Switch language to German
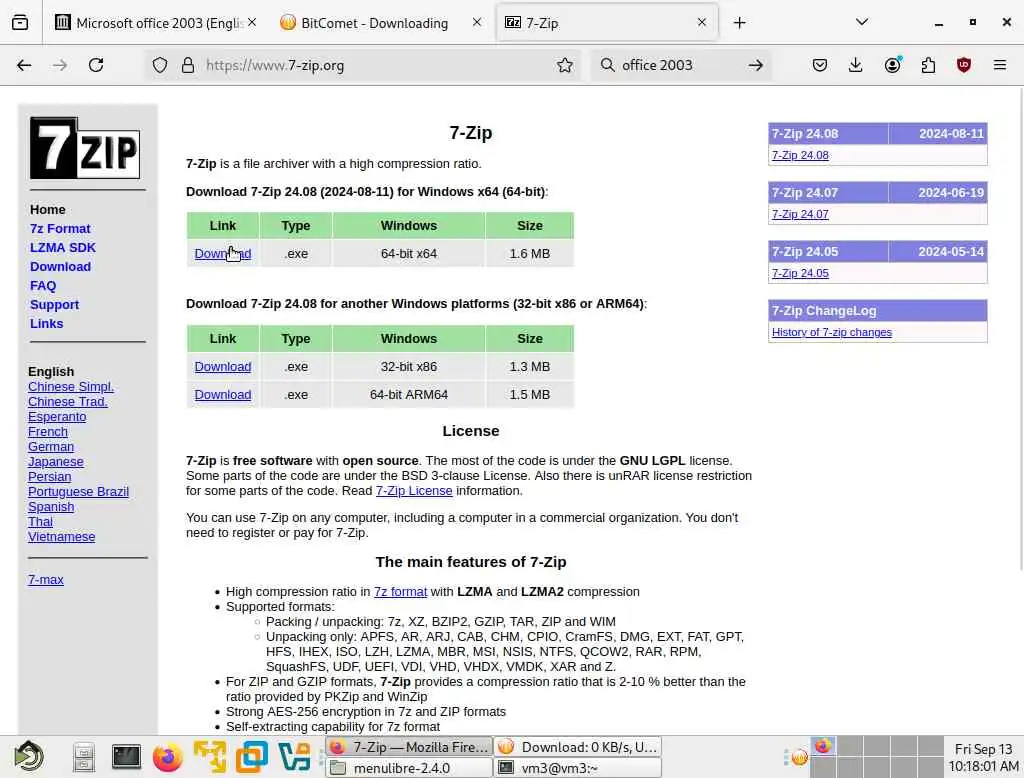The width and height of the screenshot is (1024, 778). click(51, 447)
